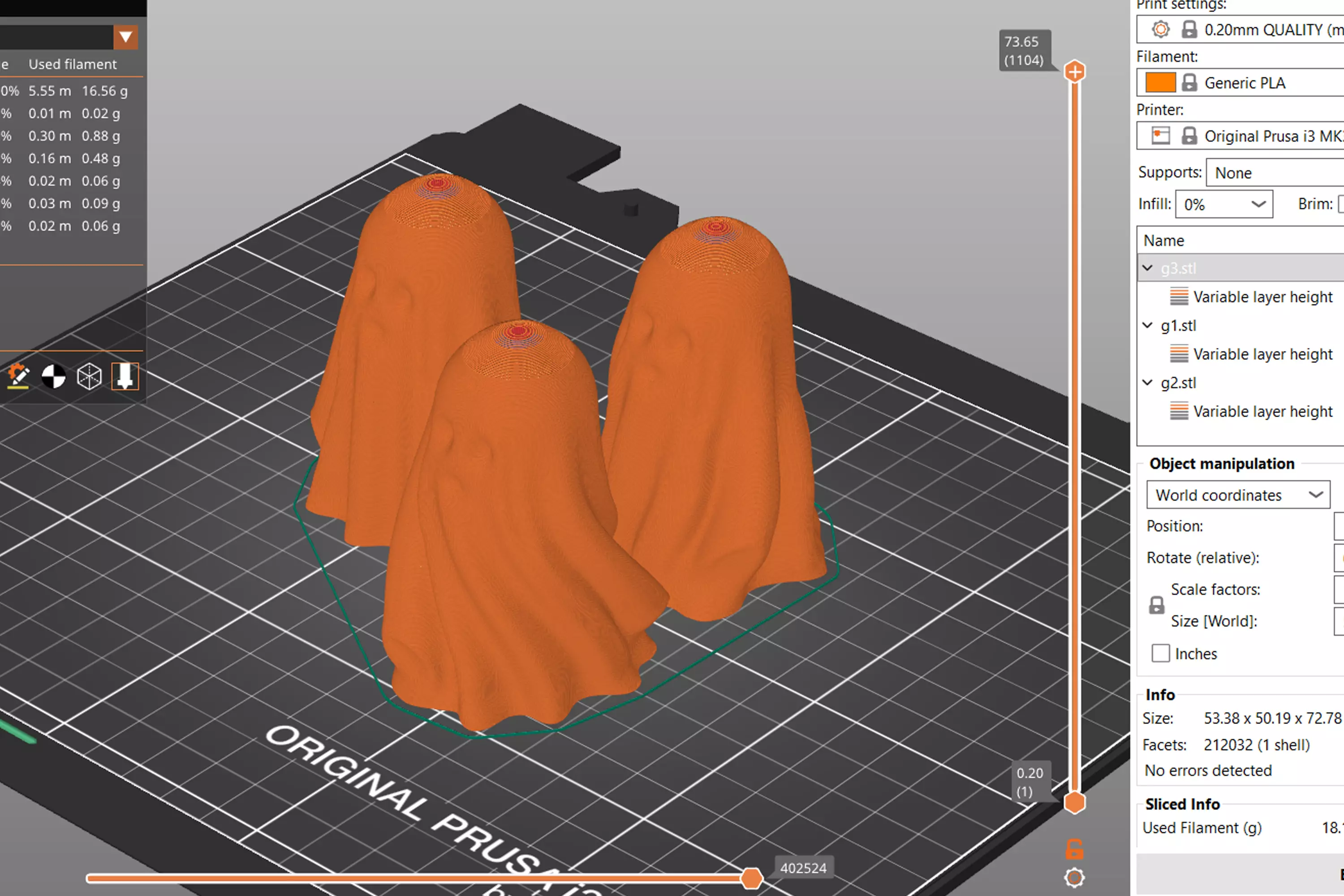
Task: Select the g3.stl object row
Action: pyautogui.click(x=1241, y=268)
